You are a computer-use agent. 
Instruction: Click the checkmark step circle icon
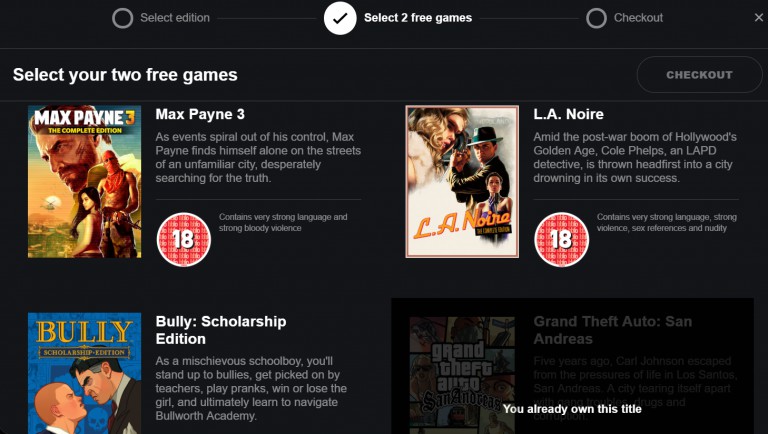click(340, 18)
